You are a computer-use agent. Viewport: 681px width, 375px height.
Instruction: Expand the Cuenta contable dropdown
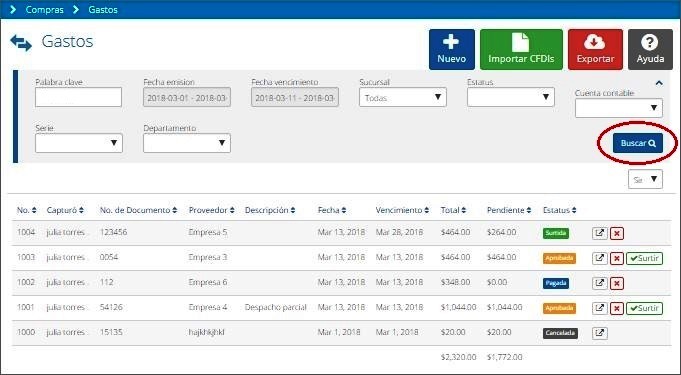coord(619,108)
